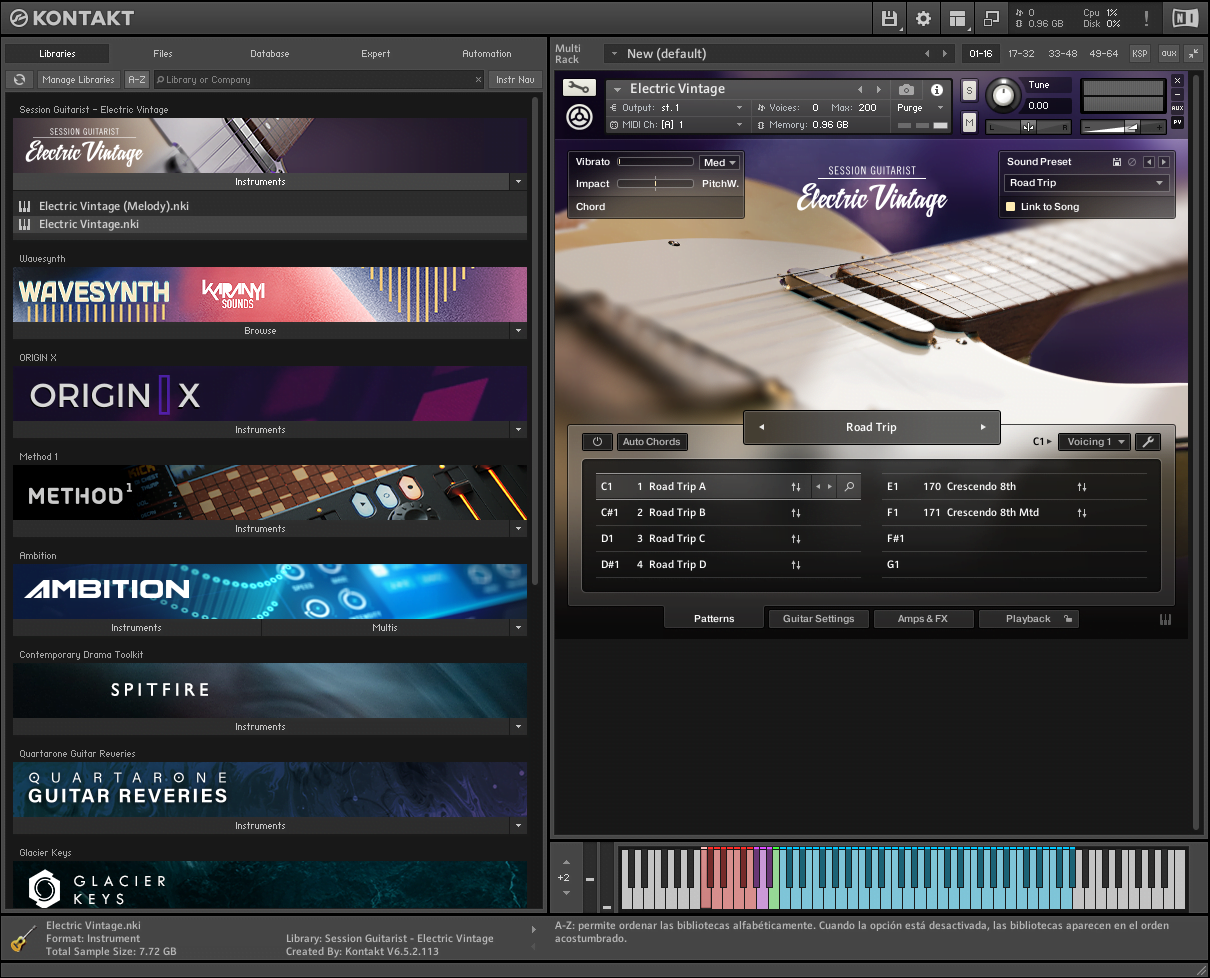Open the Vibrato Med dropdown
Screen dimensions: 1210x978
point(720,163)
